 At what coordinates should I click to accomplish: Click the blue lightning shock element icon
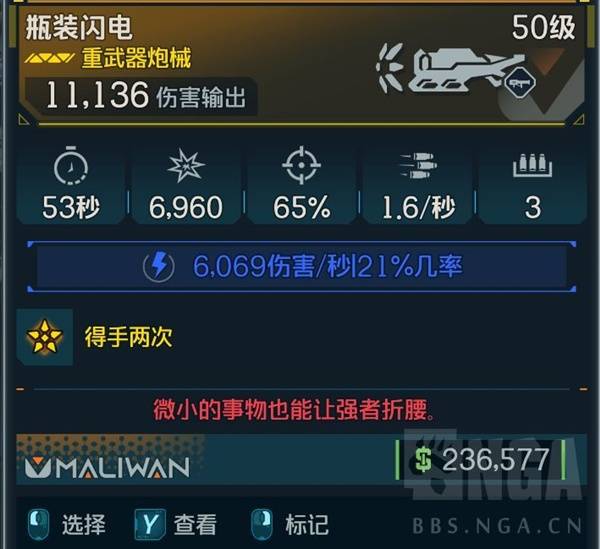click(159, 266)
